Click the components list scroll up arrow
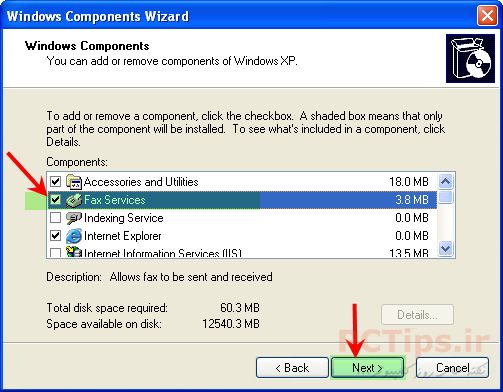The width and height of the screenshot is (503, 392). [x=446, y=181]
